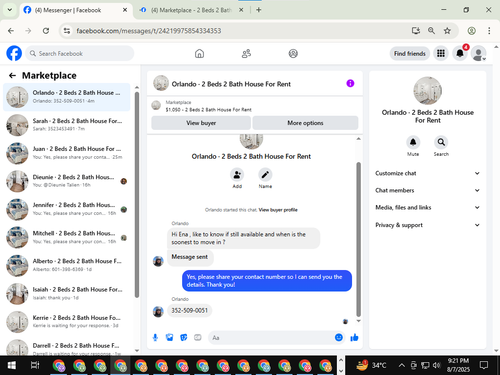This screenshot has width=500, height=375.
Task: Click the conversation list scrollbar
Action: point(137,195)
